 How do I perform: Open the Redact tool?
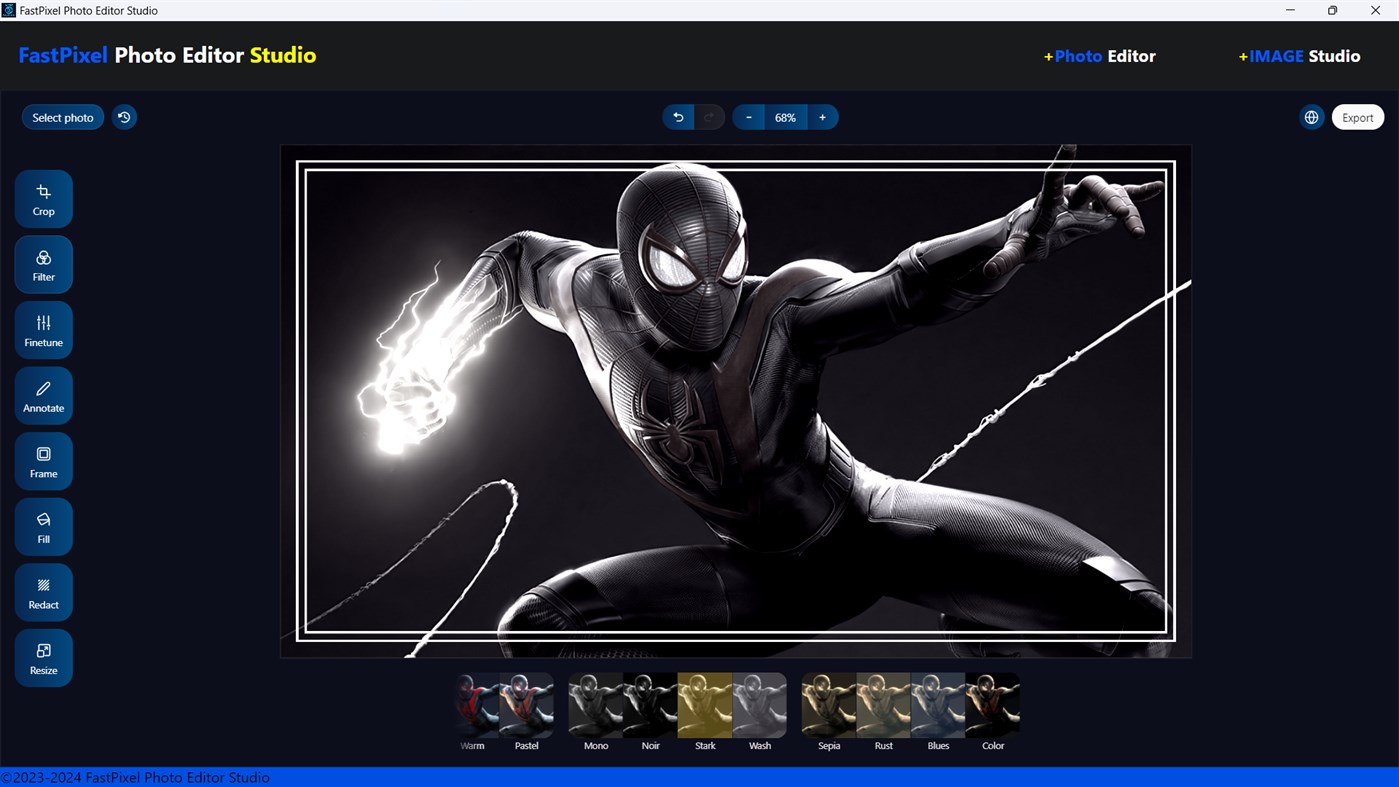pyautogui.click(x=43, y=592)
